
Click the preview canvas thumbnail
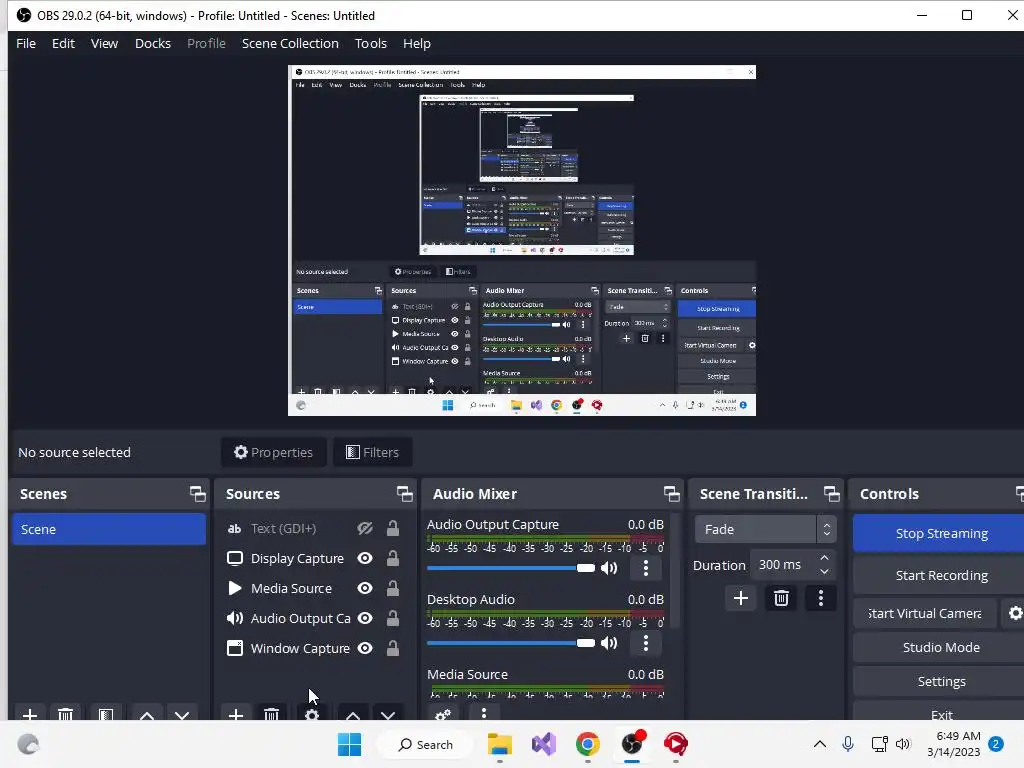[522, 240]
